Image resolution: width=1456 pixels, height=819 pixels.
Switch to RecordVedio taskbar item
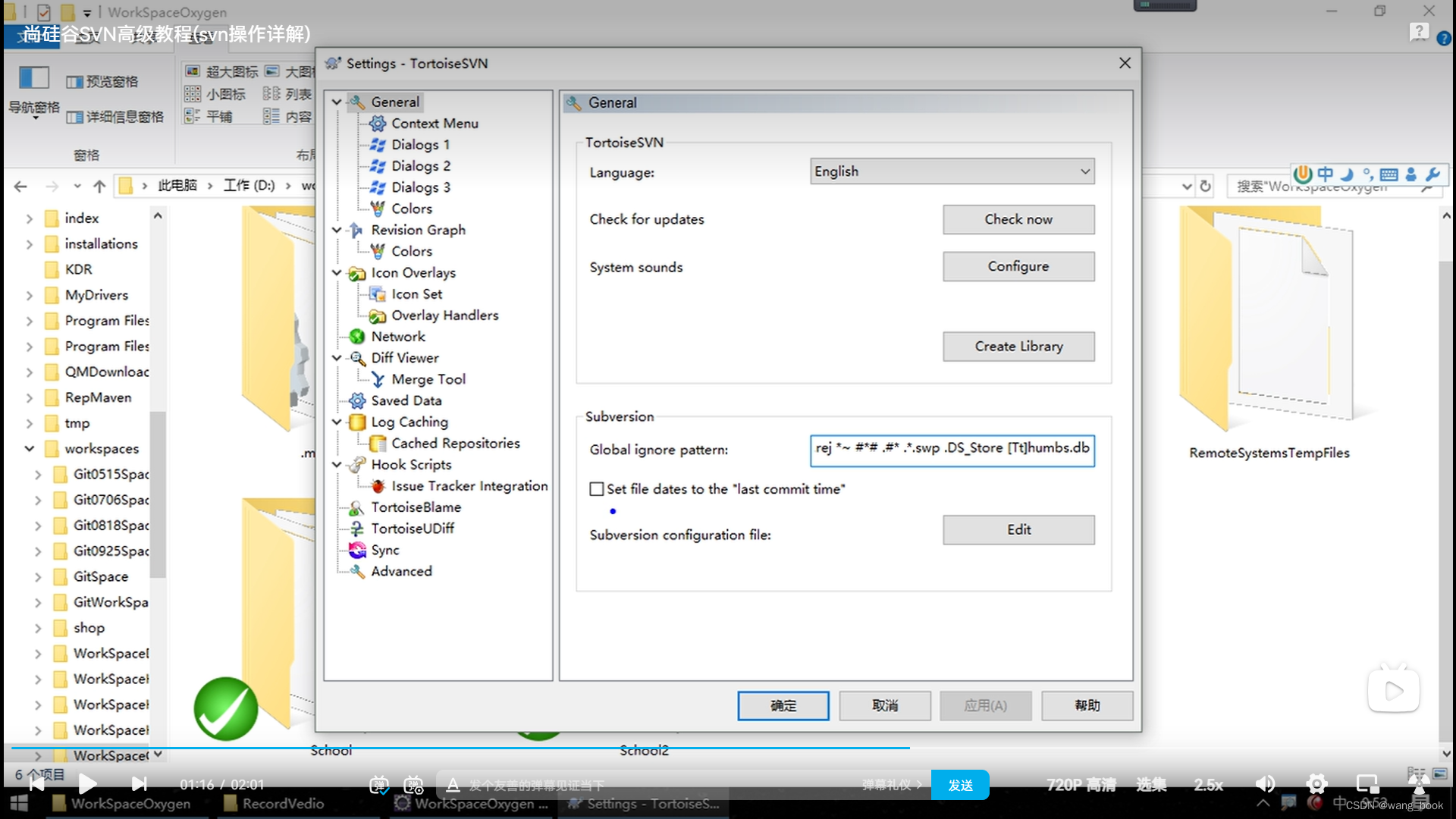click(275, 804)
